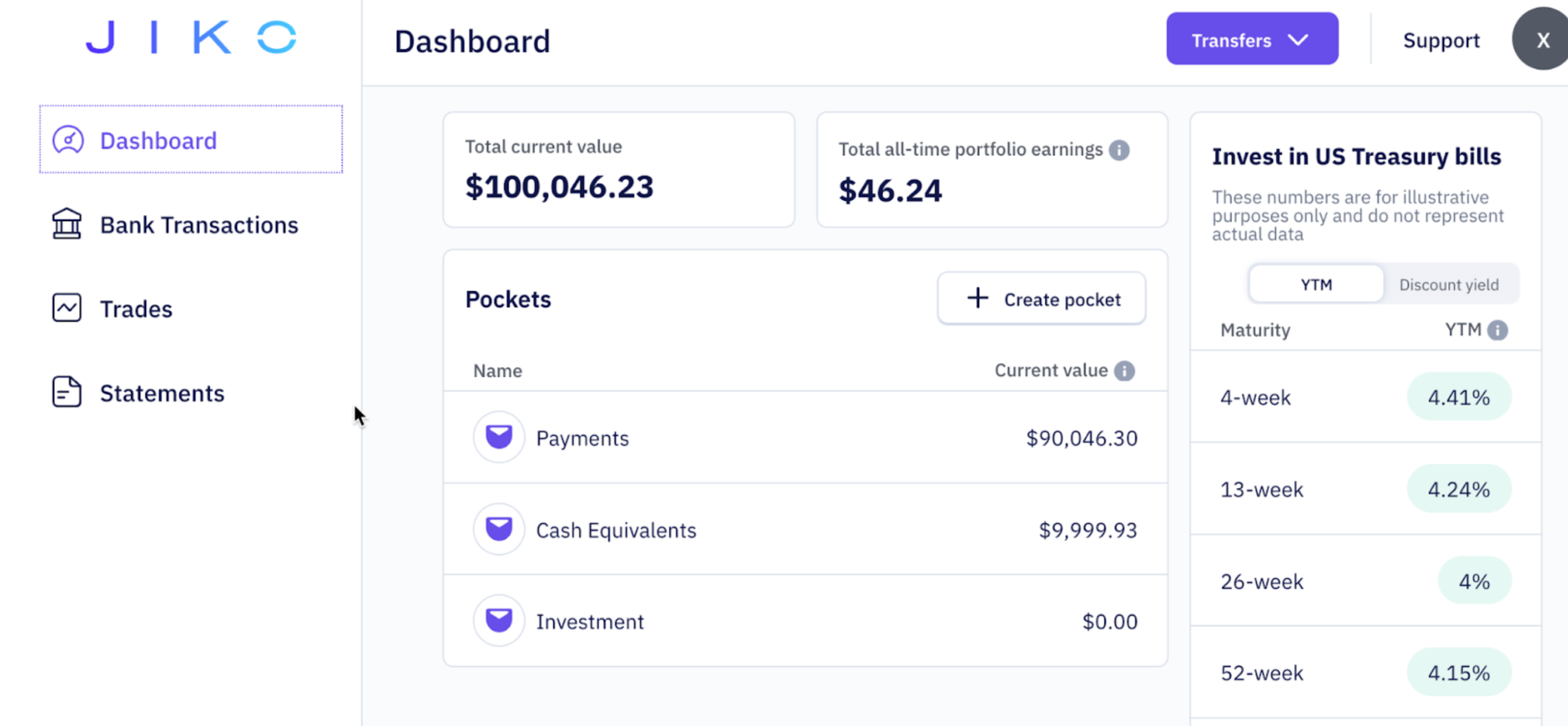Click the Payments pocket icon
The width and height of the screenshot is (1568, 726).
point(498,437)
